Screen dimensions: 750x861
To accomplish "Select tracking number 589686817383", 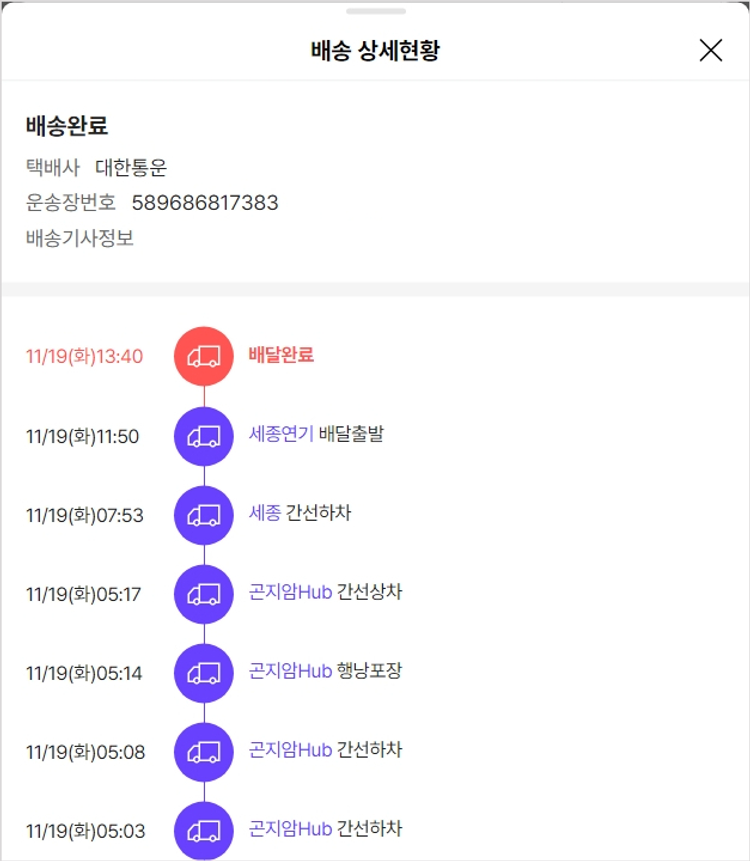I will click(205, 203).
